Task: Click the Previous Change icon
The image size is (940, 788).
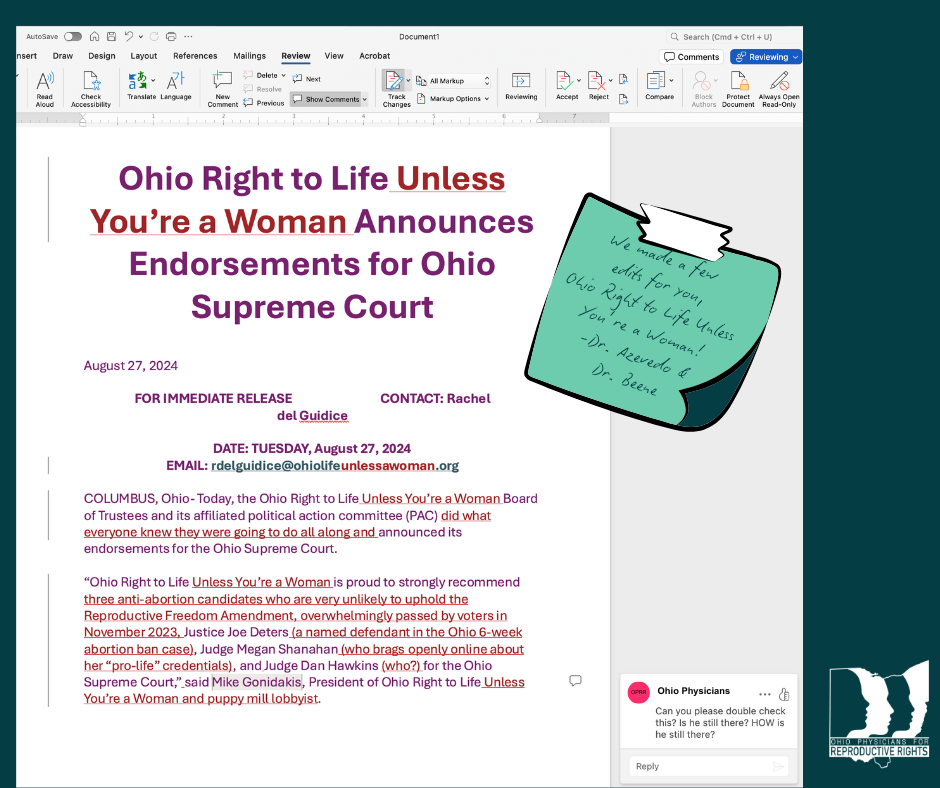Action: pos(623,79)
